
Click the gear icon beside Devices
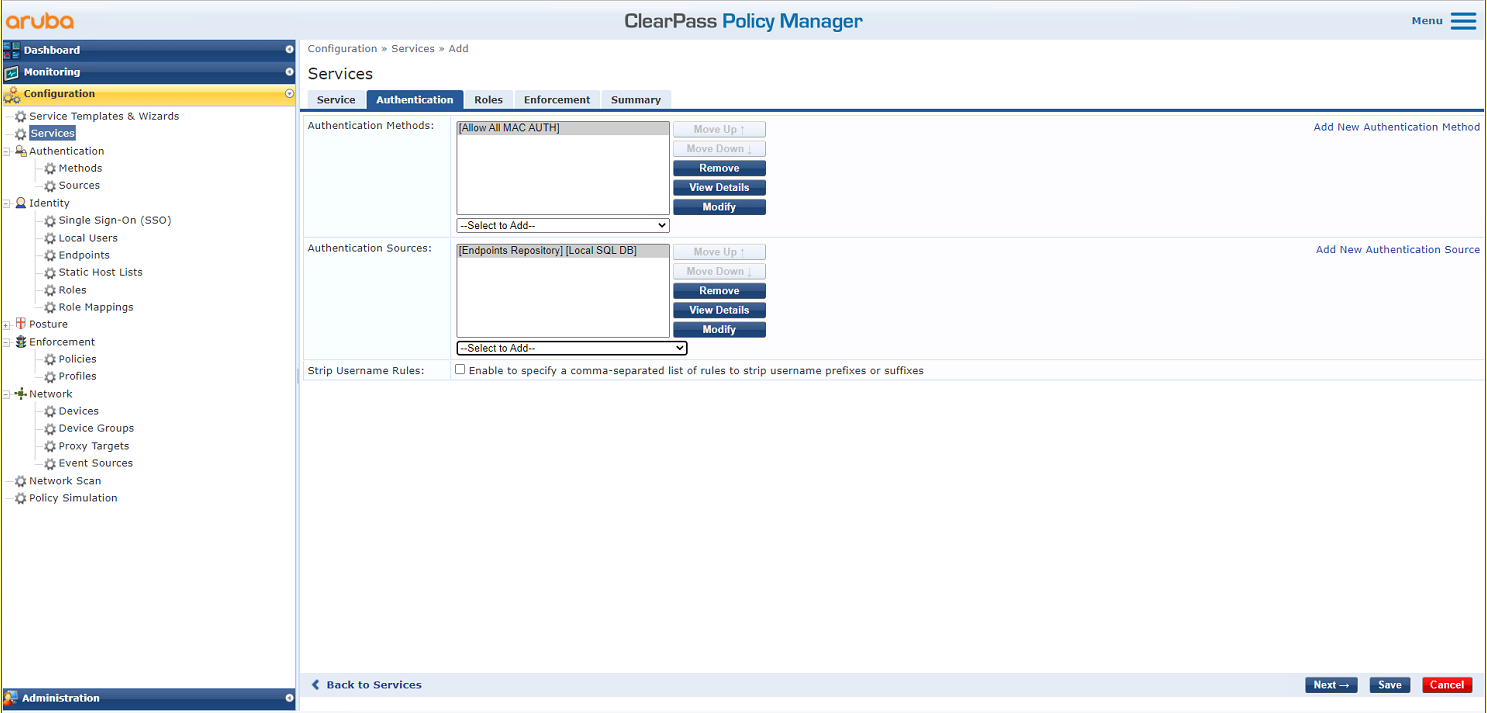pos(50,411)
